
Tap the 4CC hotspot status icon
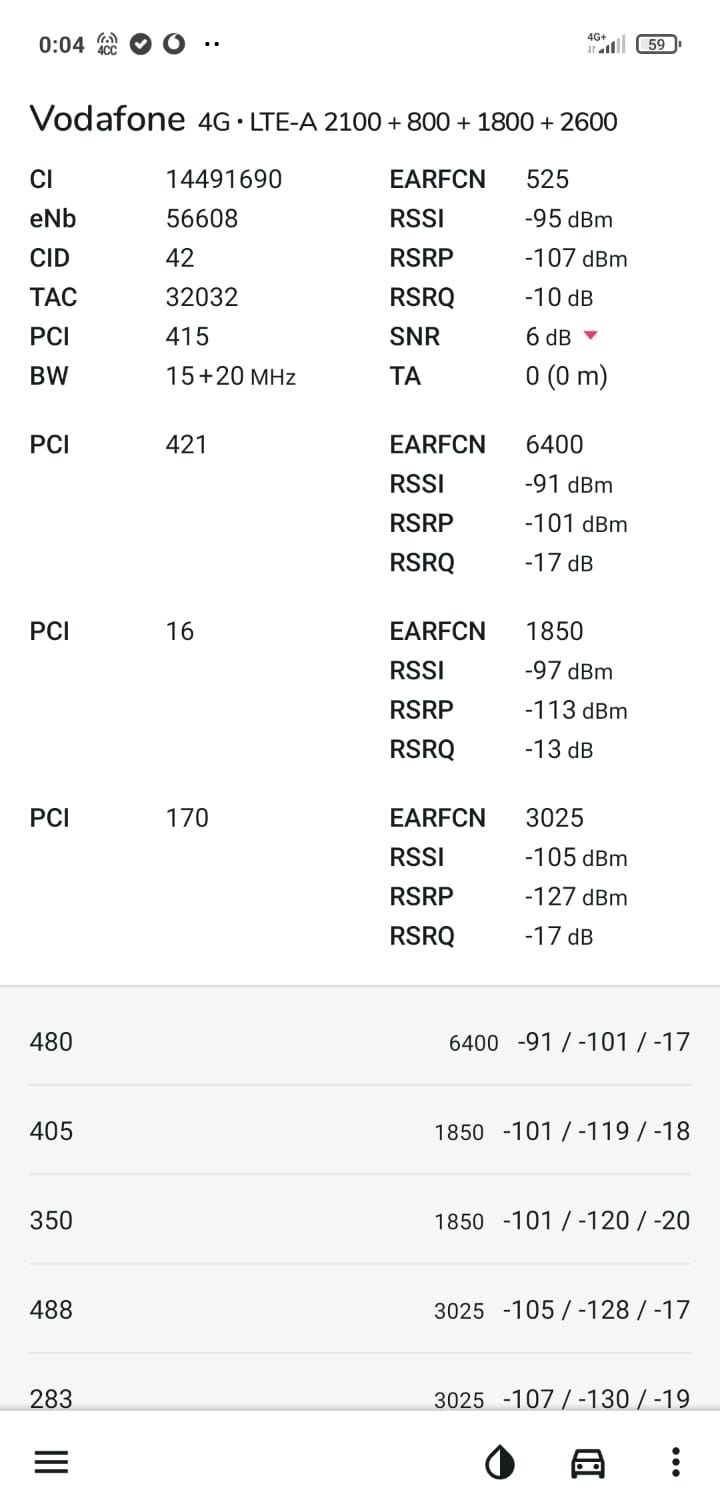pyautogui.click(x=106, y=44)
